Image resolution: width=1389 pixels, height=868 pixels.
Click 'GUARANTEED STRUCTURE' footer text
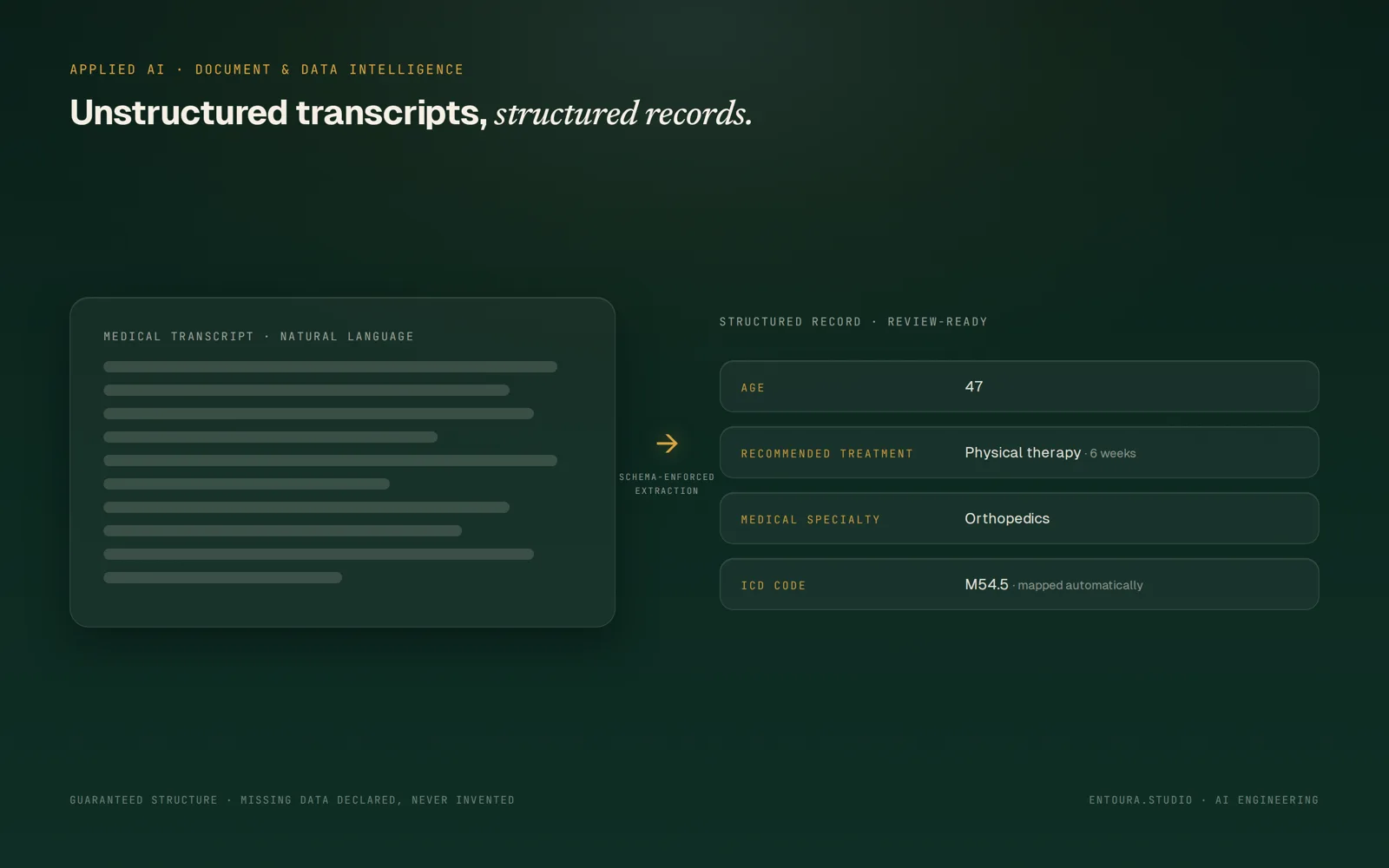coord(143,800)
